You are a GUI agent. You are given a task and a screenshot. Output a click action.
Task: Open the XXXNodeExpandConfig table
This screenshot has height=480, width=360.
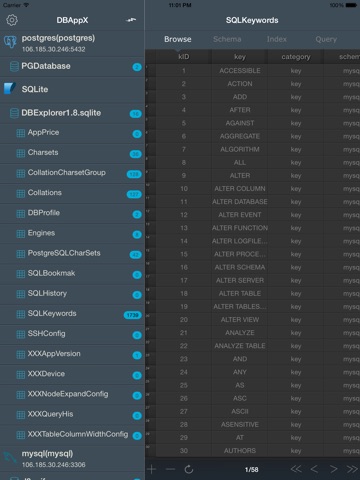click(x=72, y=395)
